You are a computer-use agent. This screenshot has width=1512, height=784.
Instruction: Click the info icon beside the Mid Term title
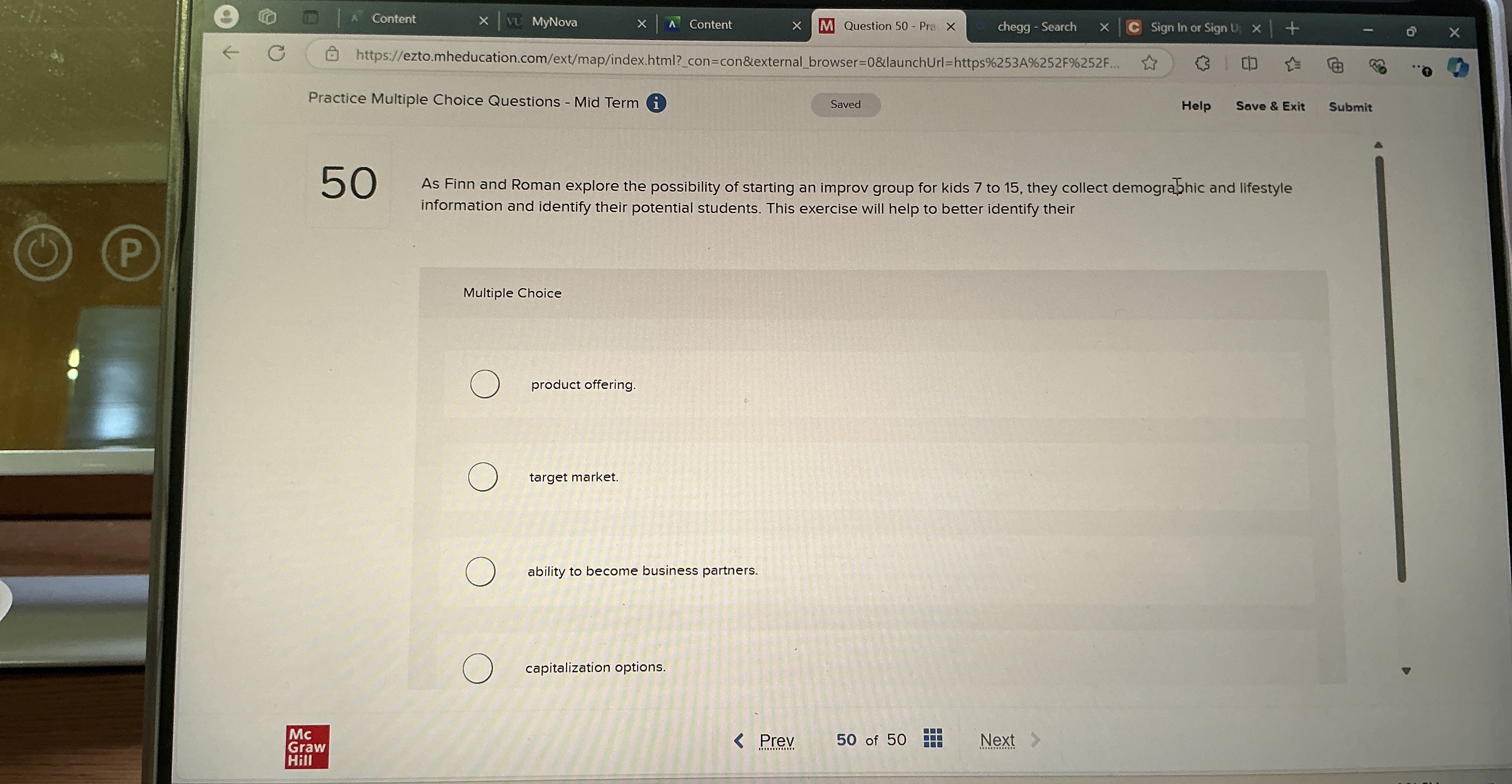(656, 103)
